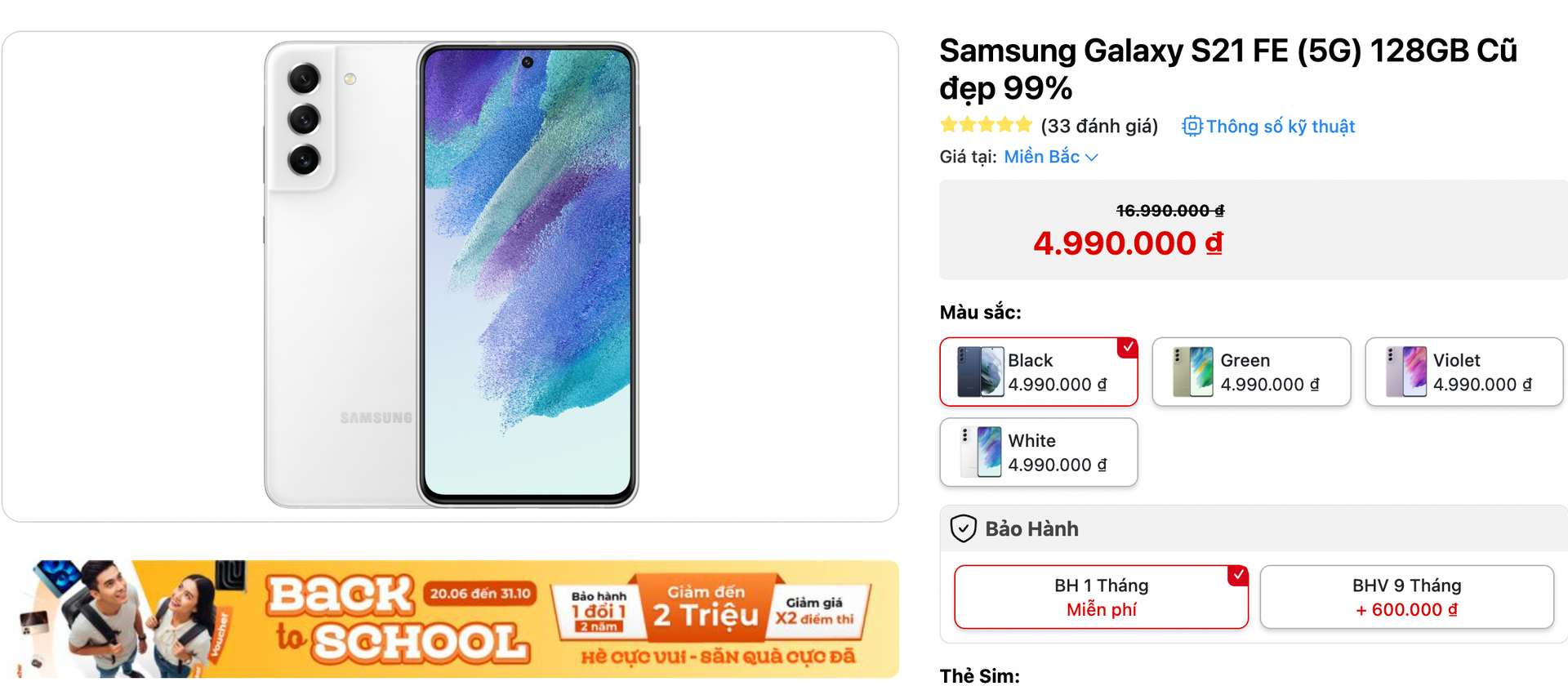
Task: Choose the BHV 9 Tháng warranty option
Action: [x=1406, y=597]
